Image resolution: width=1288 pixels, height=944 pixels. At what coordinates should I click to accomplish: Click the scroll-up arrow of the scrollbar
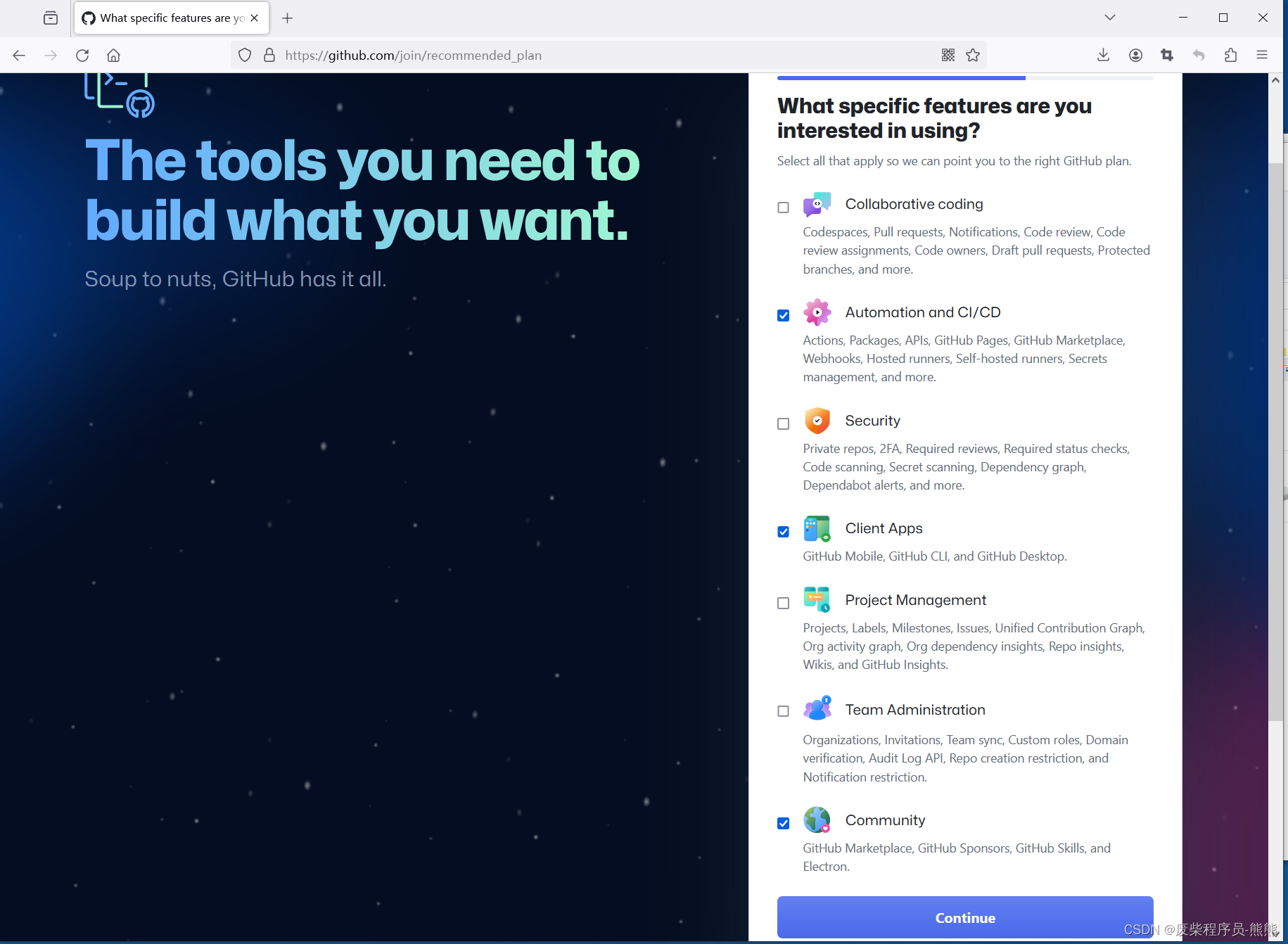click(1275, 80)
